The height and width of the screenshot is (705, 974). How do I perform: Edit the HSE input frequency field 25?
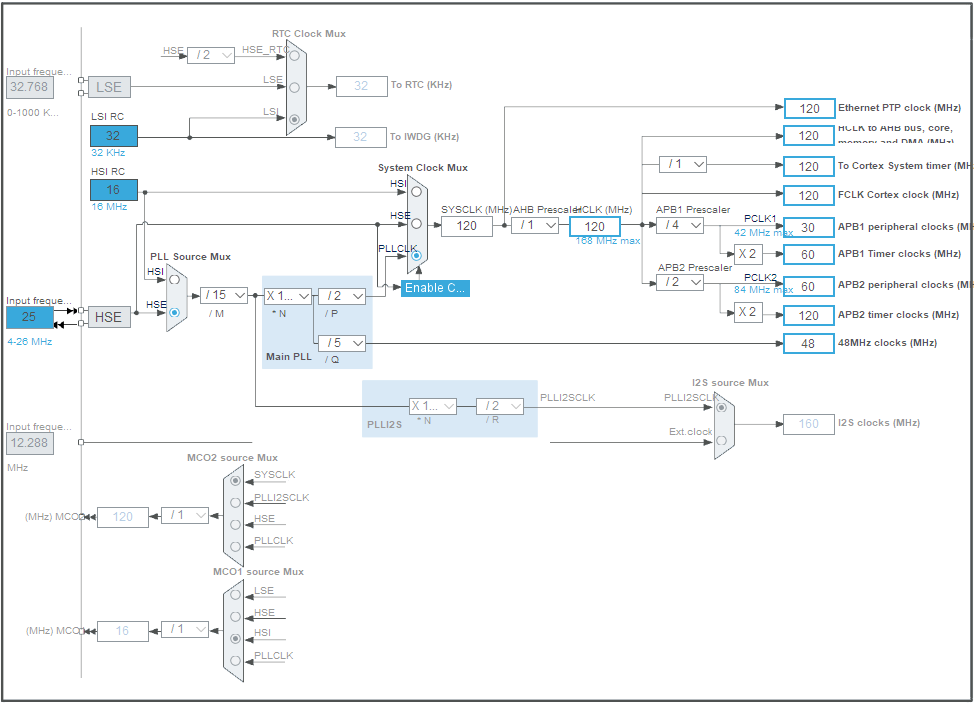point(30,317)
